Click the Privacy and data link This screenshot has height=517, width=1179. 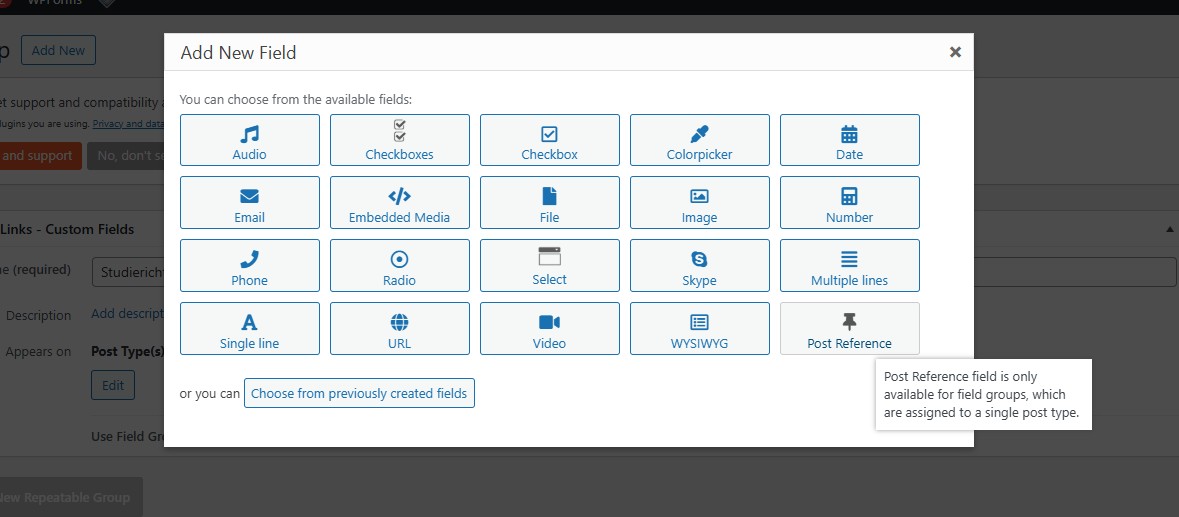coord(128,124)
